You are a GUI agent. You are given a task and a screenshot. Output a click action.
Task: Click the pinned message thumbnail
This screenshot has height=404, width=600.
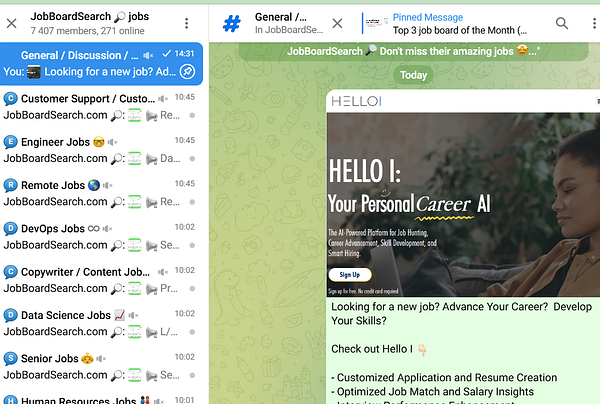click(376, 23)
